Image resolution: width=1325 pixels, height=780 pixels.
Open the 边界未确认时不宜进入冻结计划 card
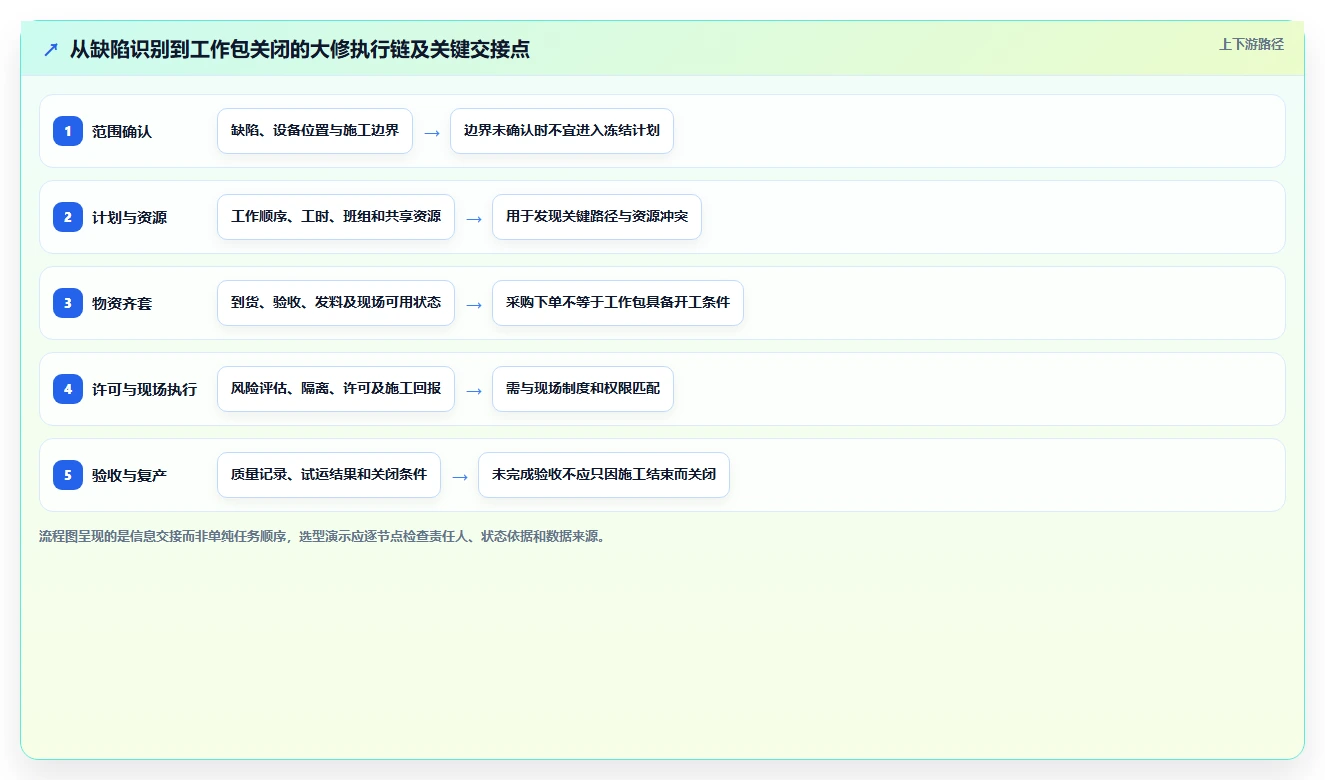[x=562, y=131]
